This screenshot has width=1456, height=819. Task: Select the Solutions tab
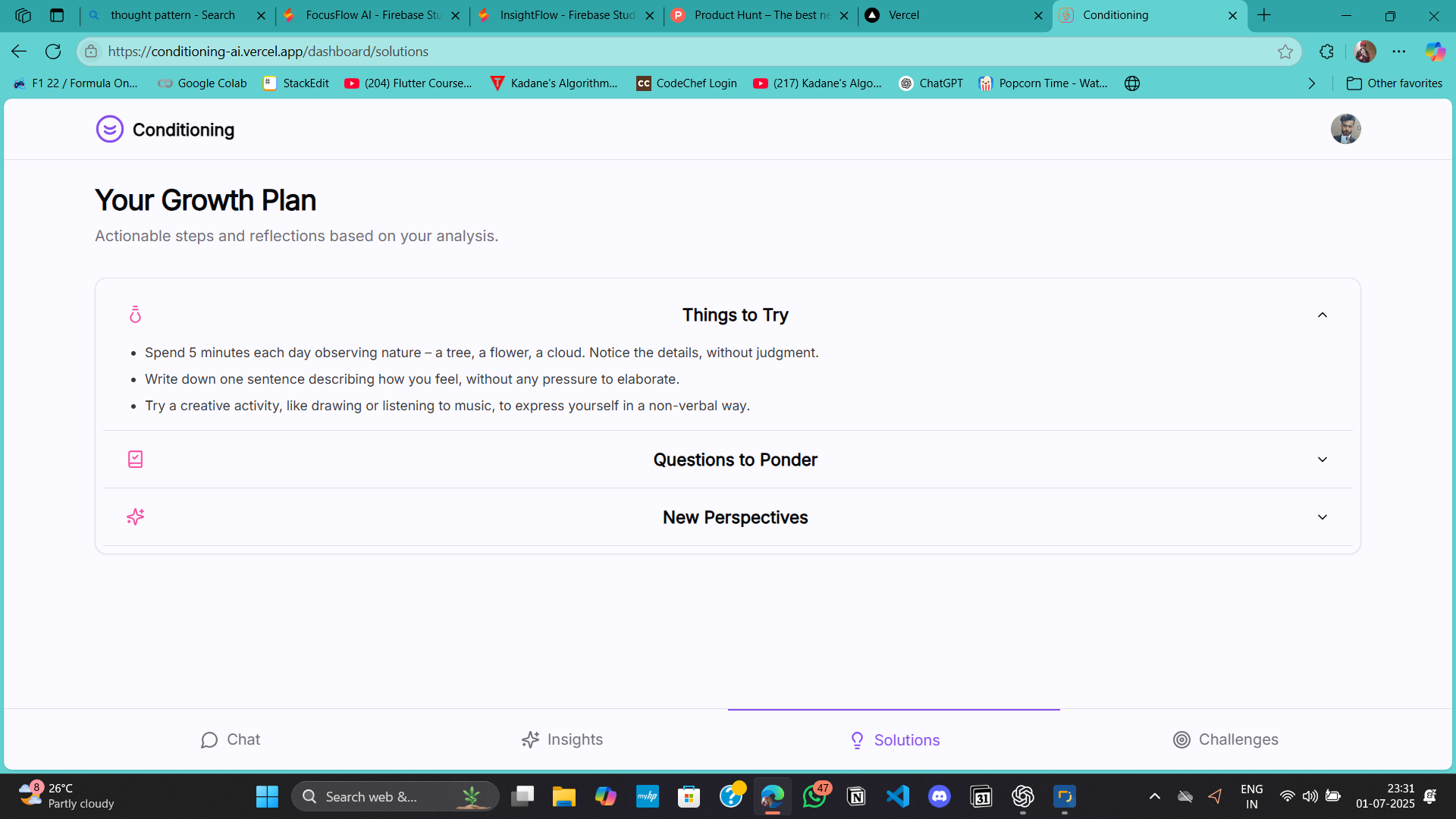(x=894, y=739)
